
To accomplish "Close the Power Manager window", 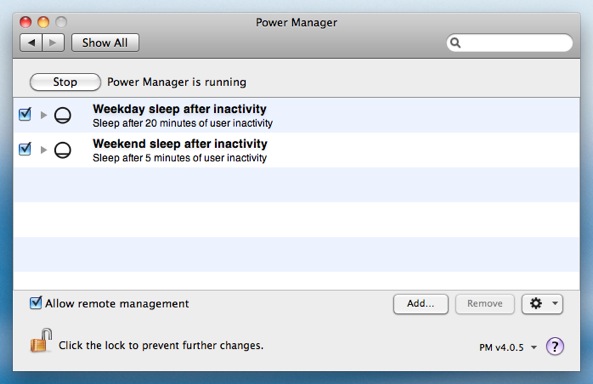I will pos(25,22).
